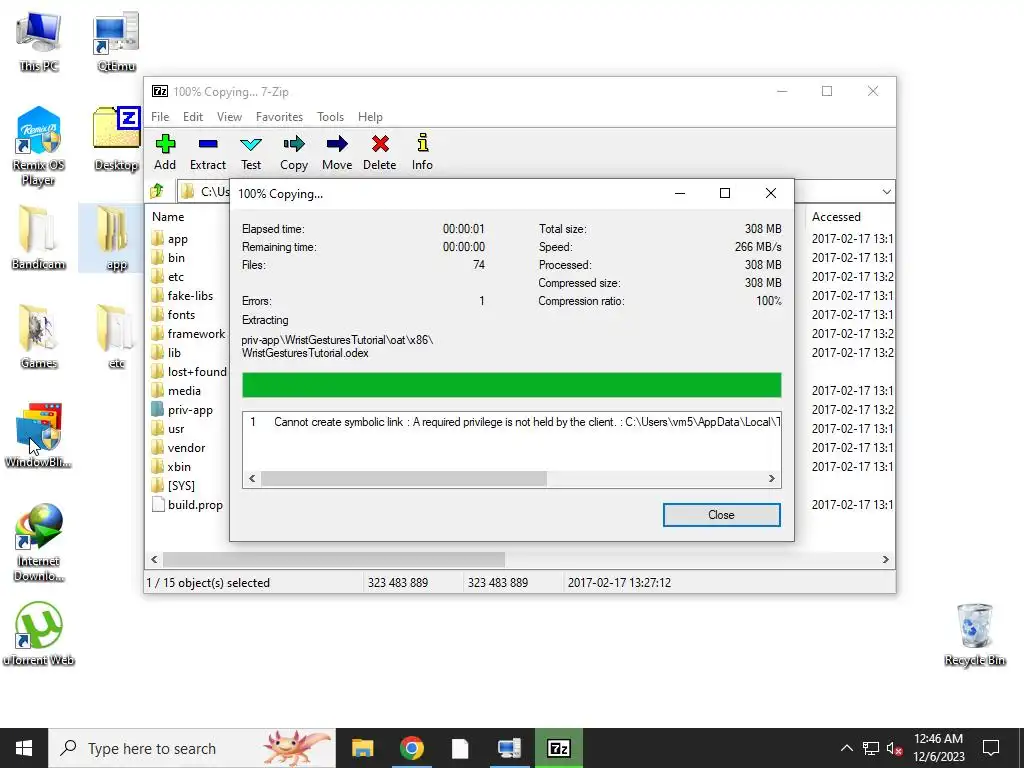
Task: Select the etc folder on desktop
Action: tap(116, 337)
